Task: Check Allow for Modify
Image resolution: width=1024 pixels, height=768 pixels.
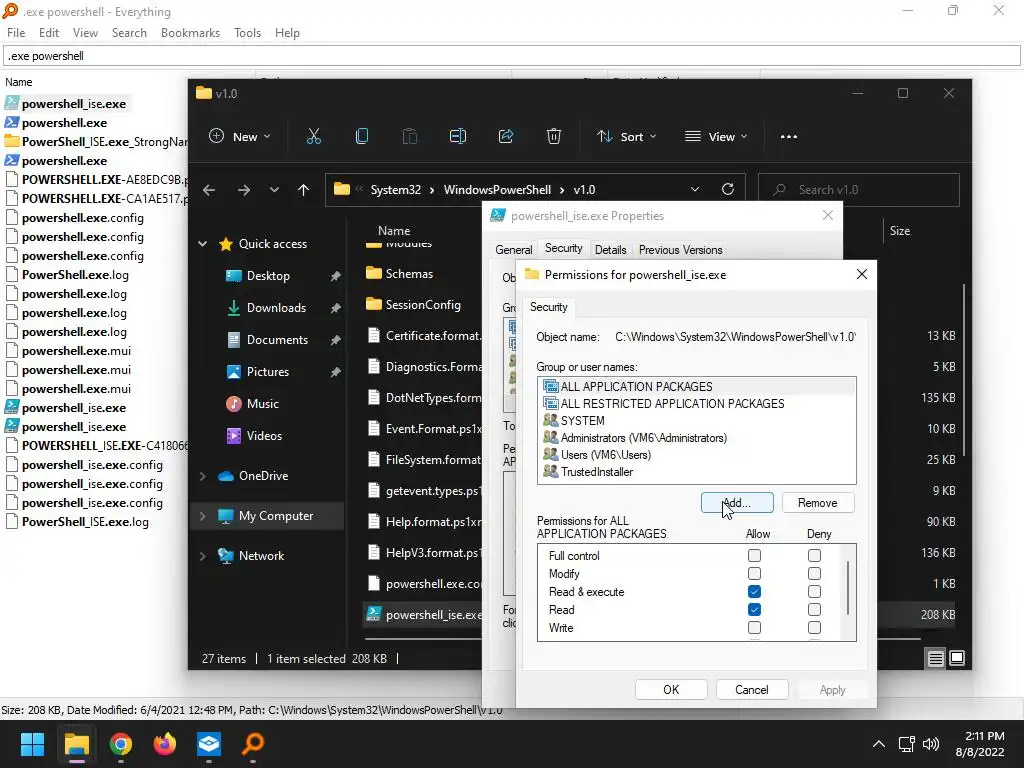Action: [x=754, y=573]
